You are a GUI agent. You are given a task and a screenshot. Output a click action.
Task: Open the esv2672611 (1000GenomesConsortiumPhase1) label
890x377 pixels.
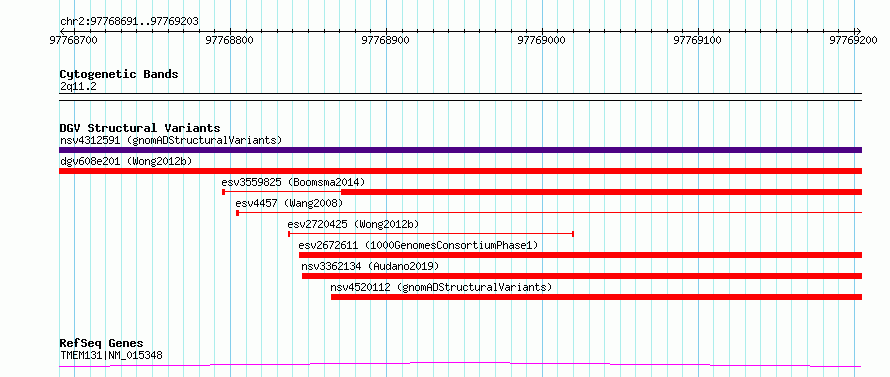pyautogui.click(x=418, y=245)
